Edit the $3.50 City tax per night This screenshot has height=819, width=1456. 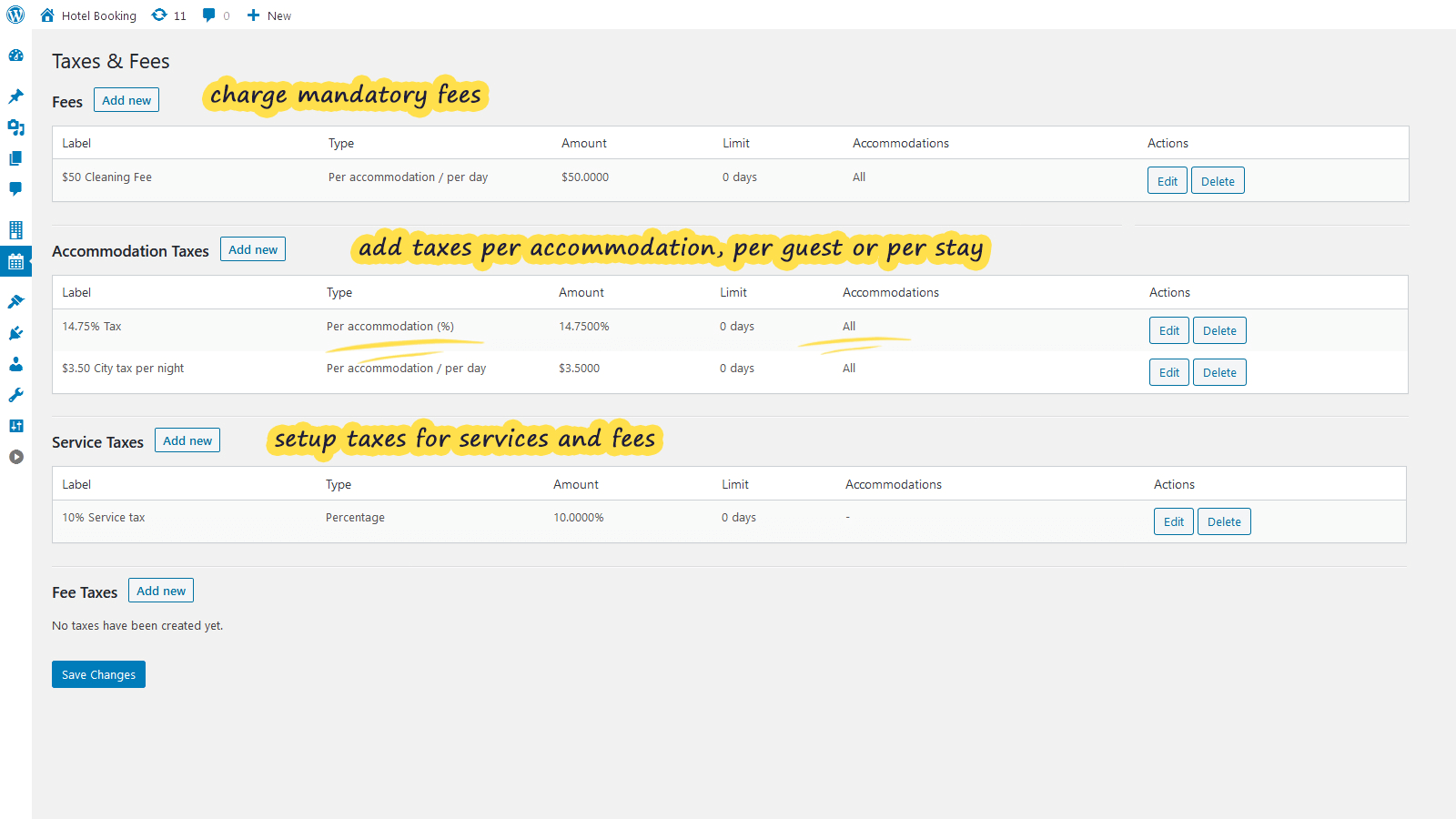(x=1169, y=372)
